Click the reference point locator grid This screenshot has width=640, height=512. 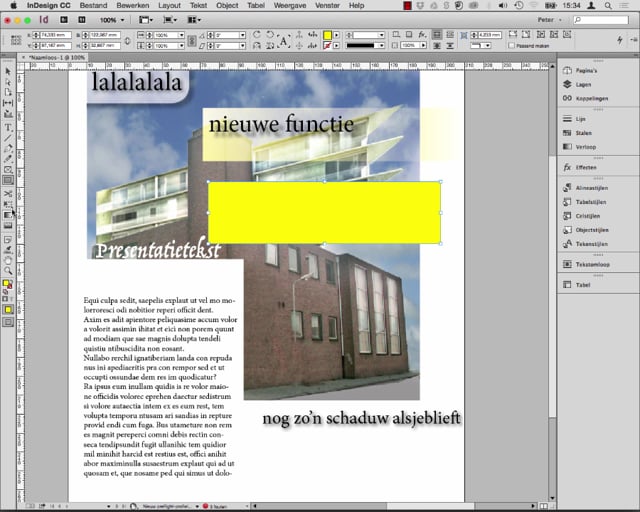tap(16, 40)
